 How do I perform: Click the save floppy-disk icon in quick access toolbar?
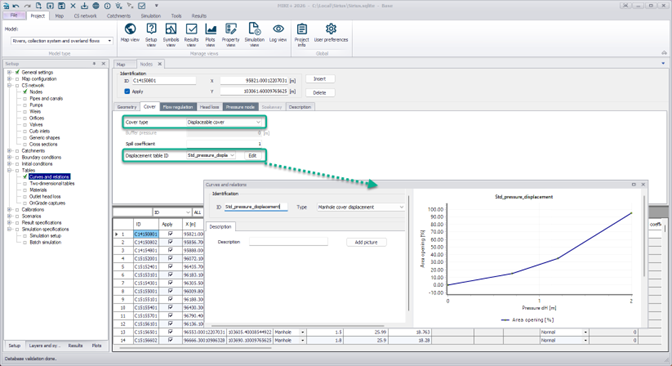61,6
